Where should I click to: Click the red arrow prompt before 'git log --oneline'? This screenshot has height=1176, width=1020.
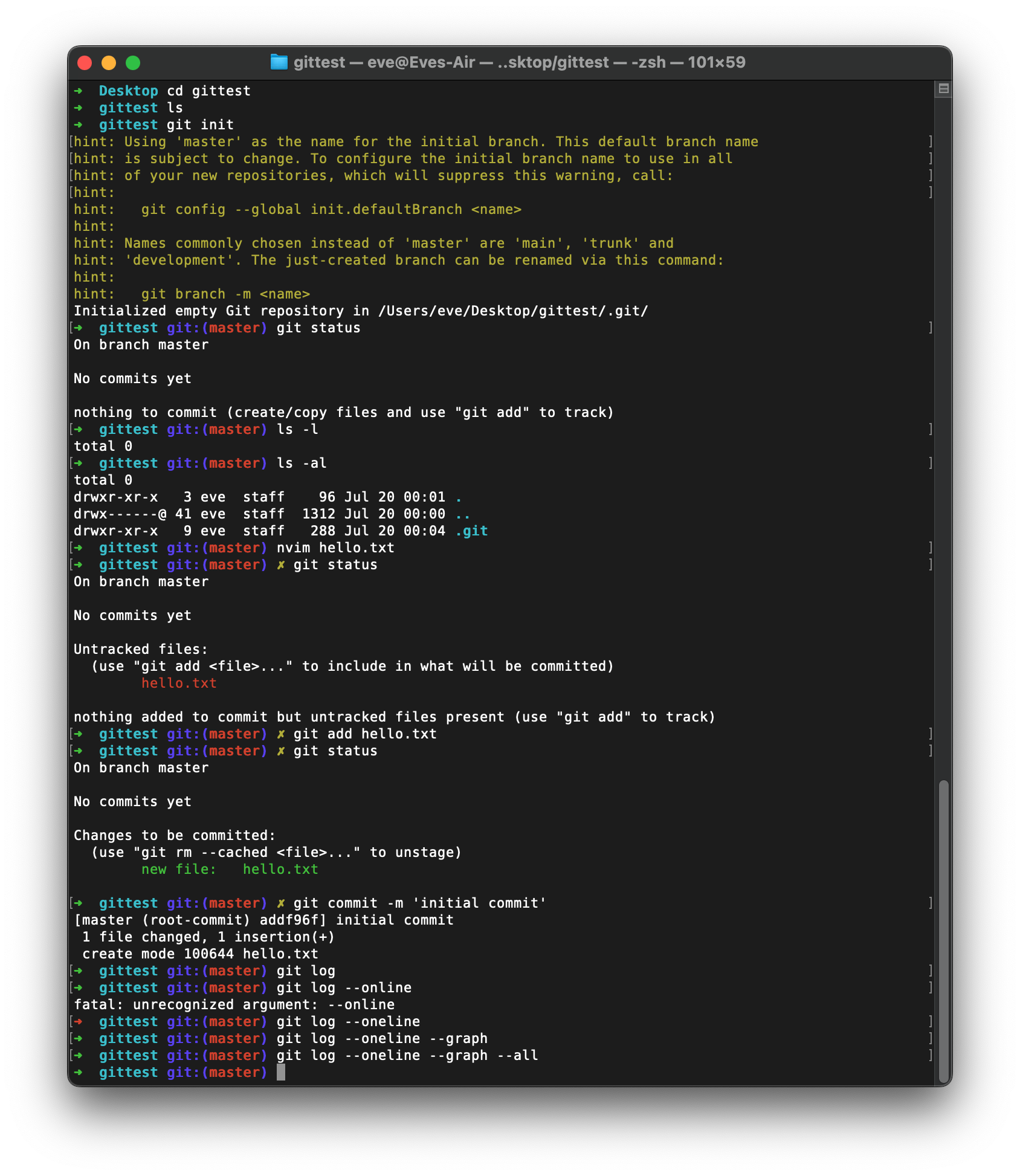(78, 1022)
